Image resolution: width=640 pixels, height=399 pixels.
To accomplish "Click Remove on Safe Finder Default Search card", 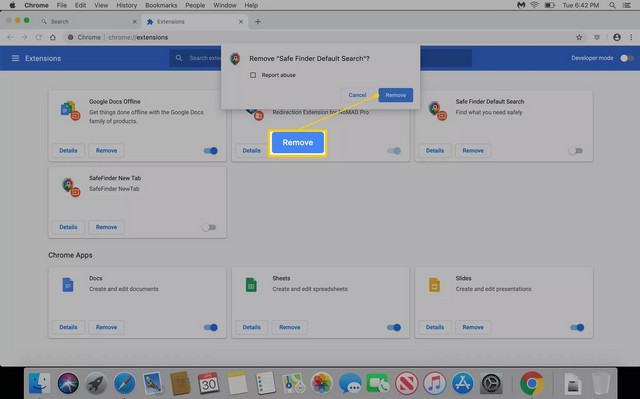I will click(x=473, y=151).
